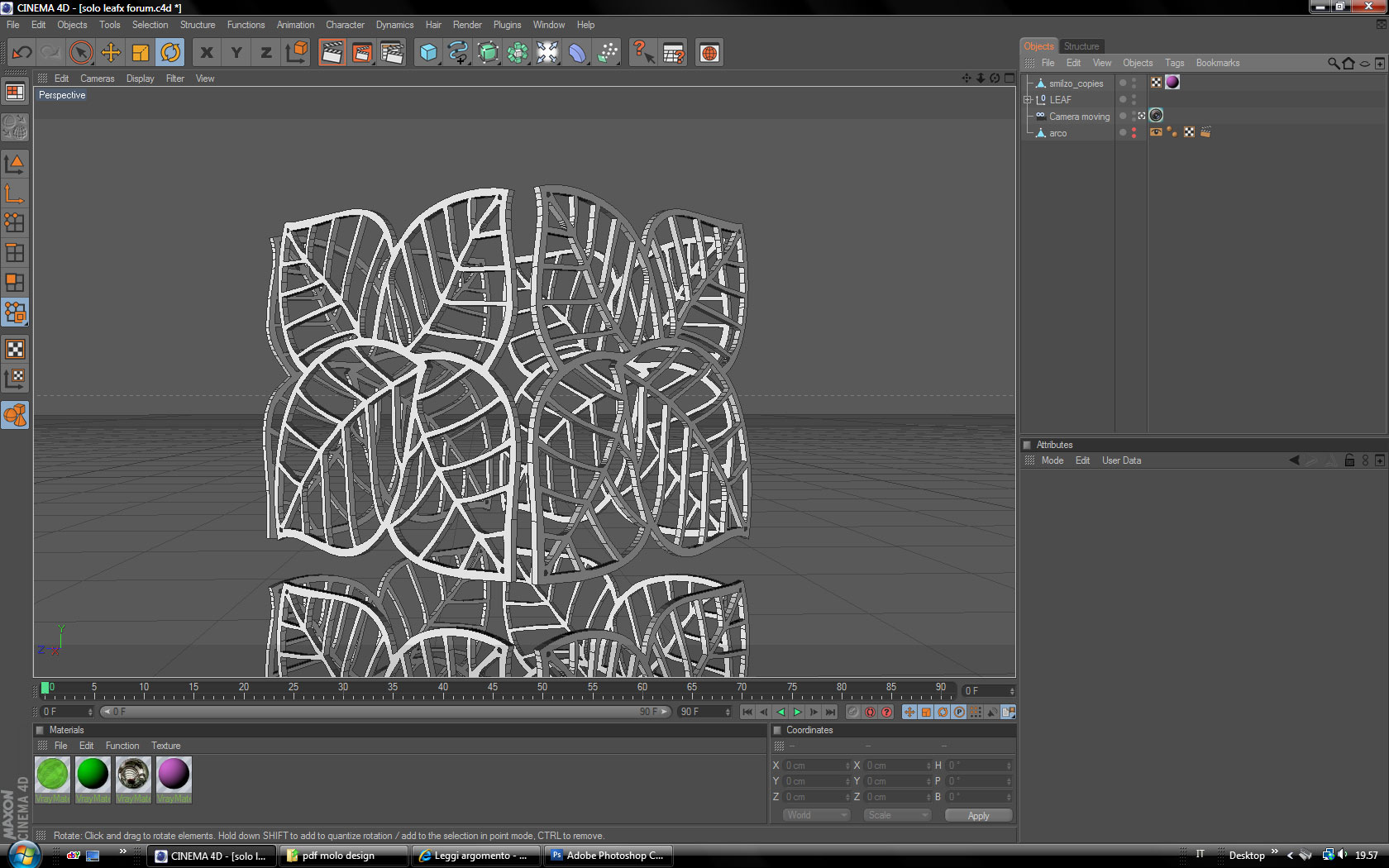Activate the Rotate tool

(170, 53)
